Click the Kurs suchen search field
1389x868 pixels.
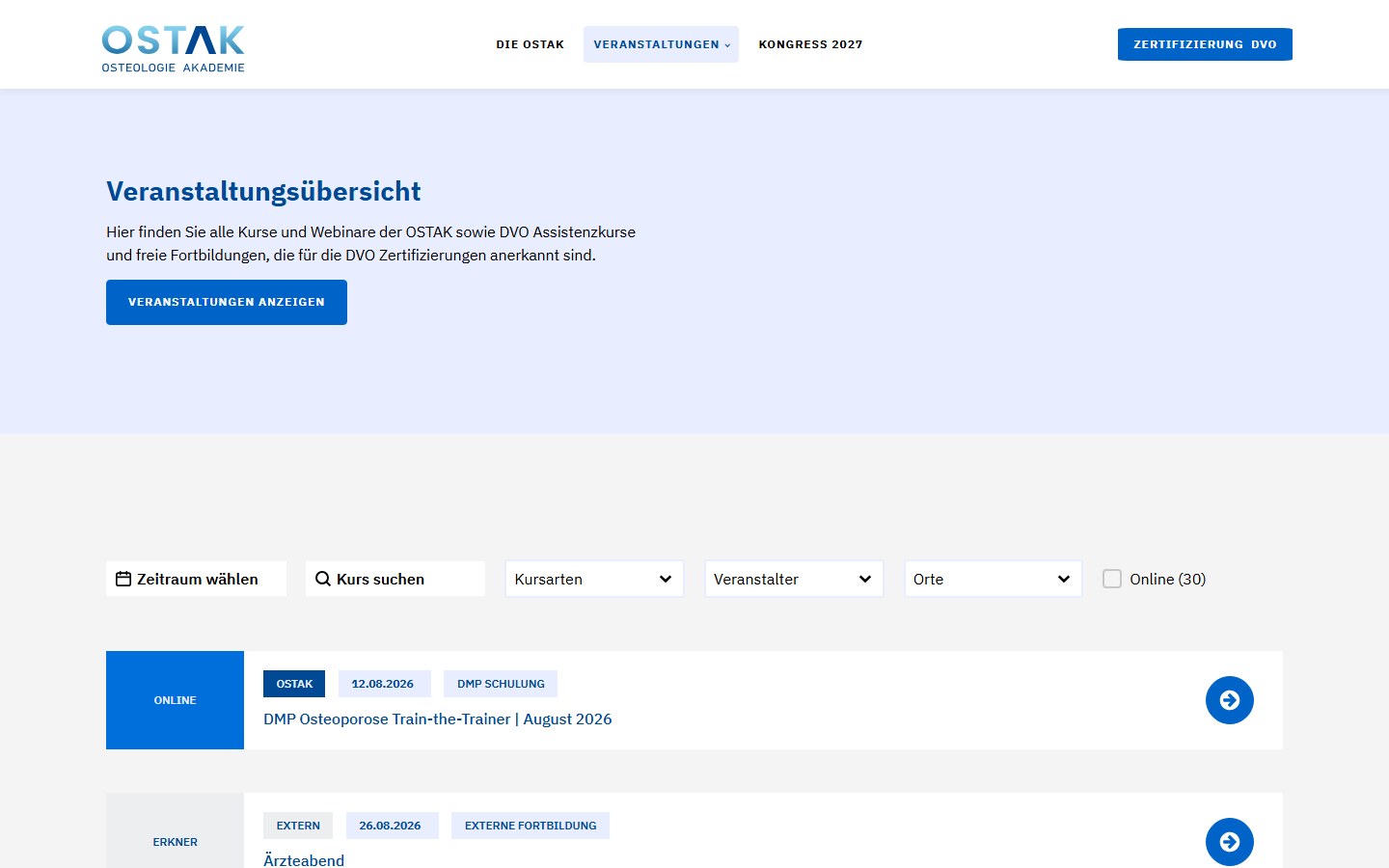[395, 579]
